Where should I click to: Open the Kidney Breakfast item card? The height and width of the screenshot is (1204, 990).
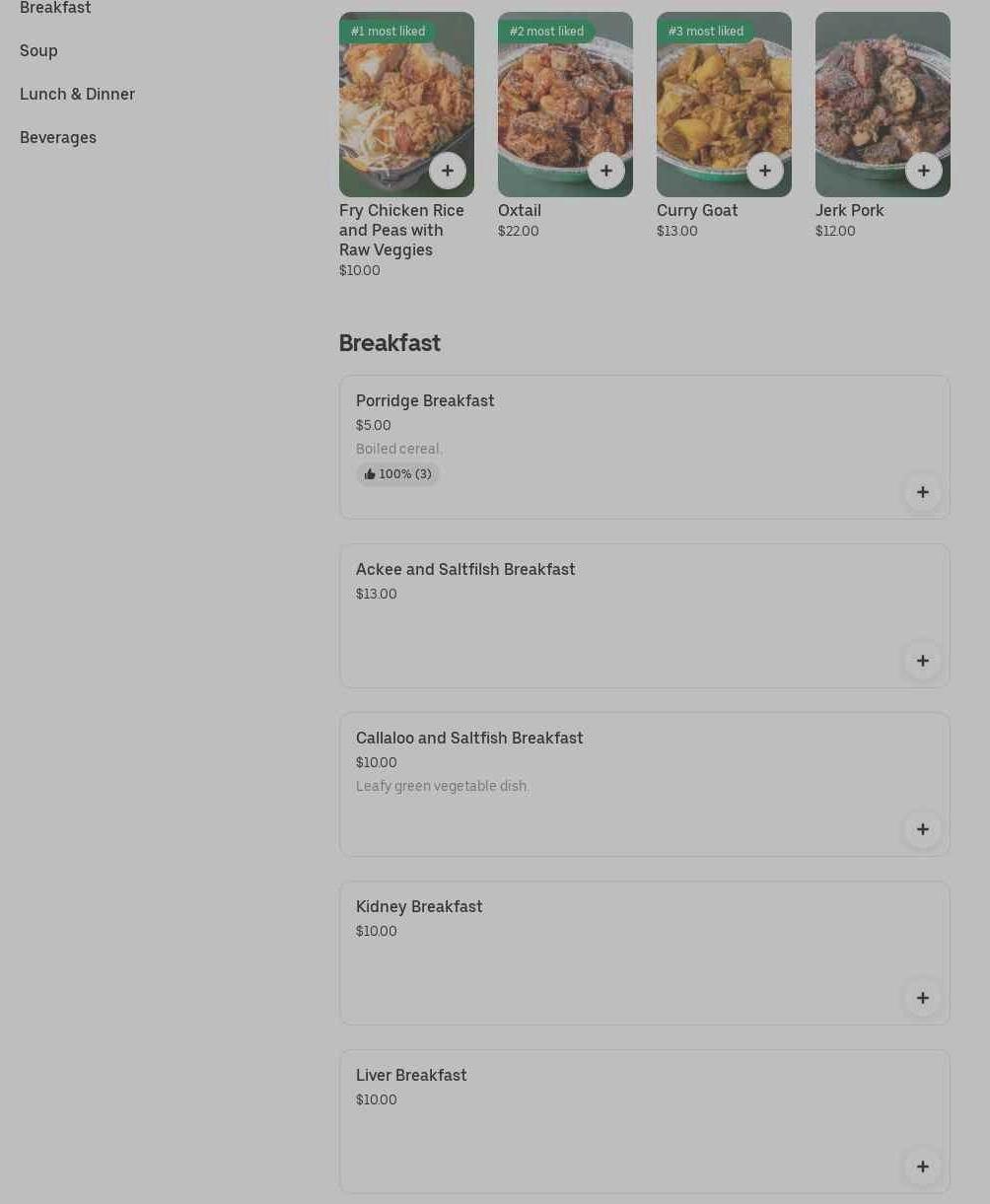coord(645,953)
